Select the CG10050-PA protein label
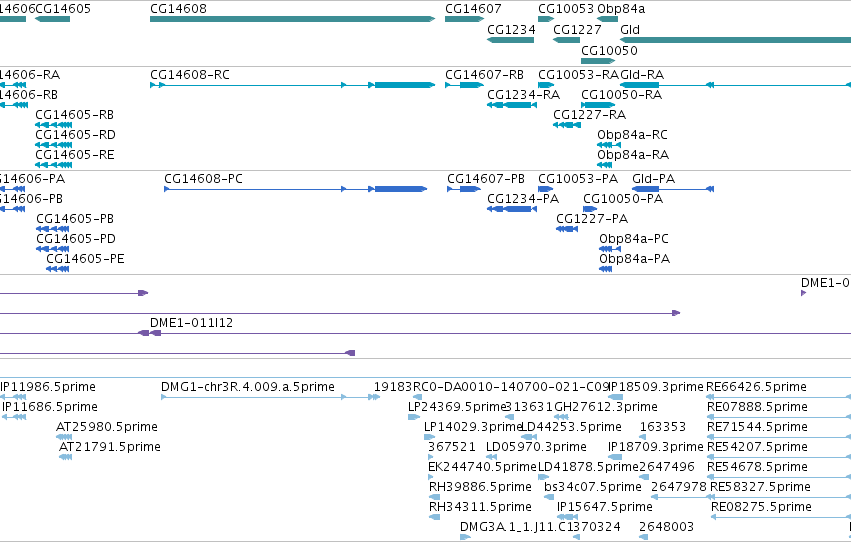851x542 pixels. (x=623, y=199)
